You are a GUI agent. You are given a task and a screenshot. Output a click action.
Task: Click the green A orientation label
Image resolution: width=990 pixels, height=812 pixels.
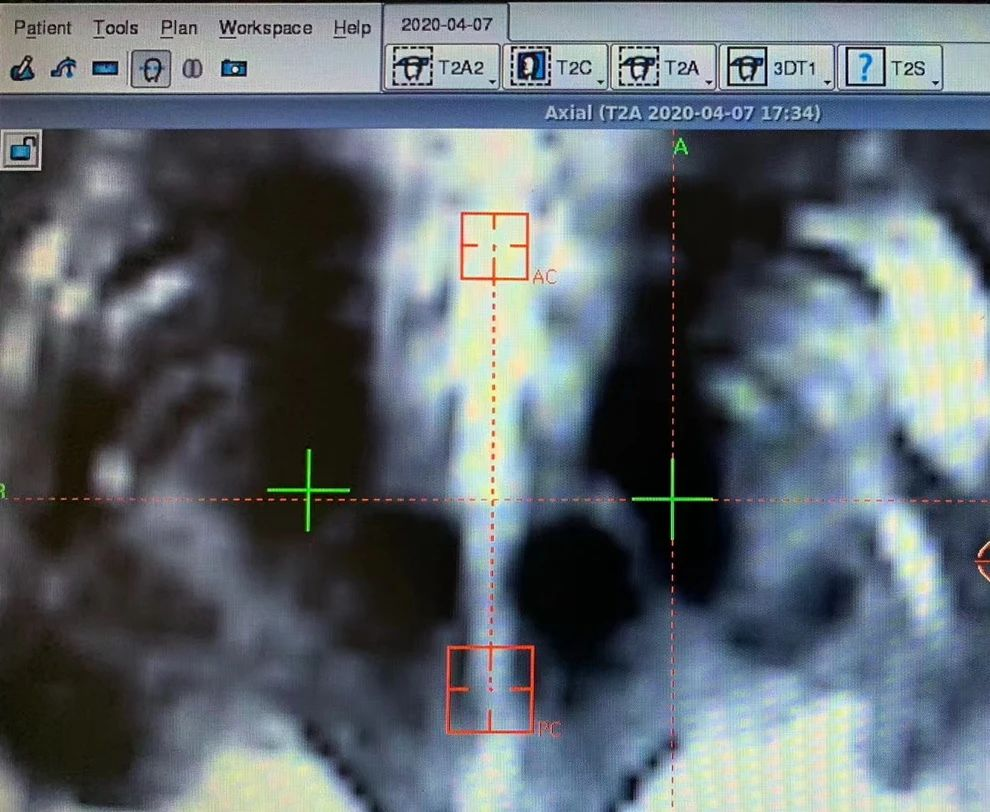point(681,147)
